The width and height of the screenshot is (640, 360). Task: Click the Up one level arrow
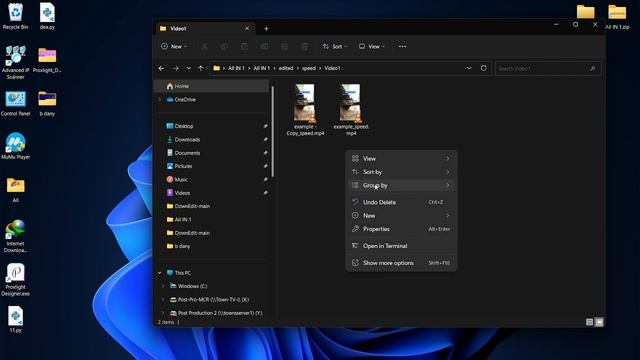201,68
